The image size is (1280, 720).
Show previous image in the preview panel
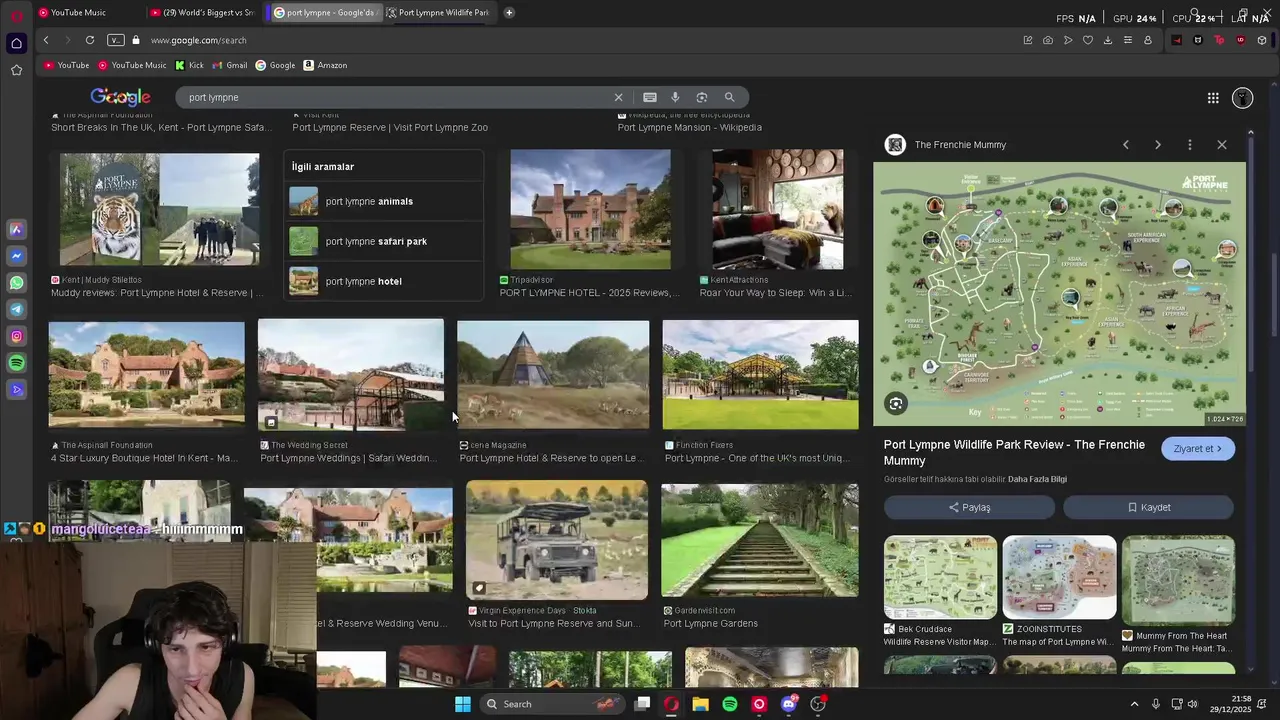[x=1126, y=145]
